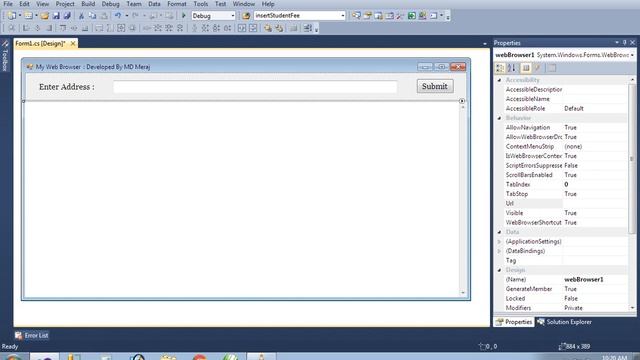The width and height of the screenshot is (640, 360).
Task: Open the Help menu
Action: (x=268, y=4)
